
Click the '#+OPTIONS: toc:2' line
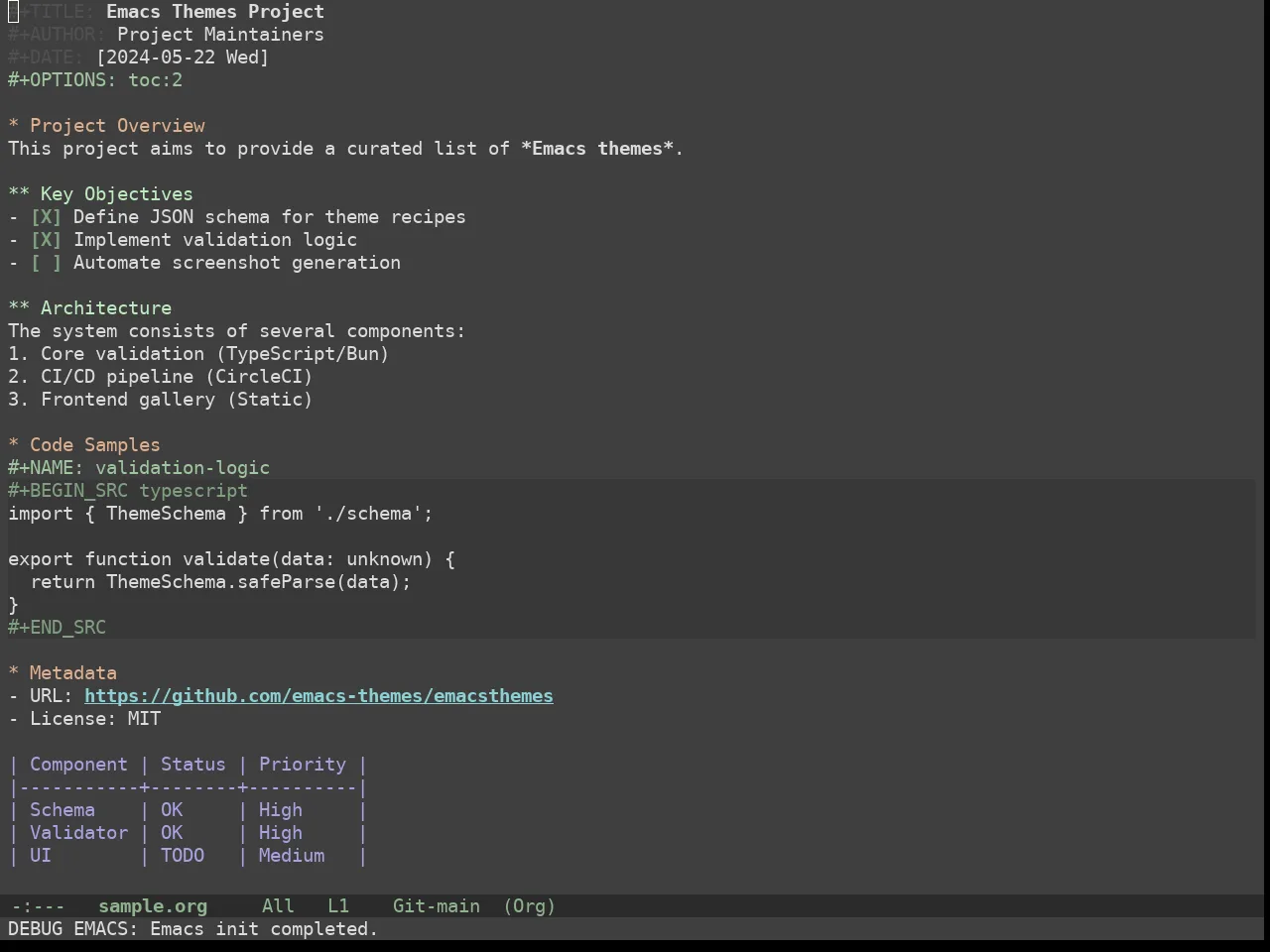[x=95, y=80]
